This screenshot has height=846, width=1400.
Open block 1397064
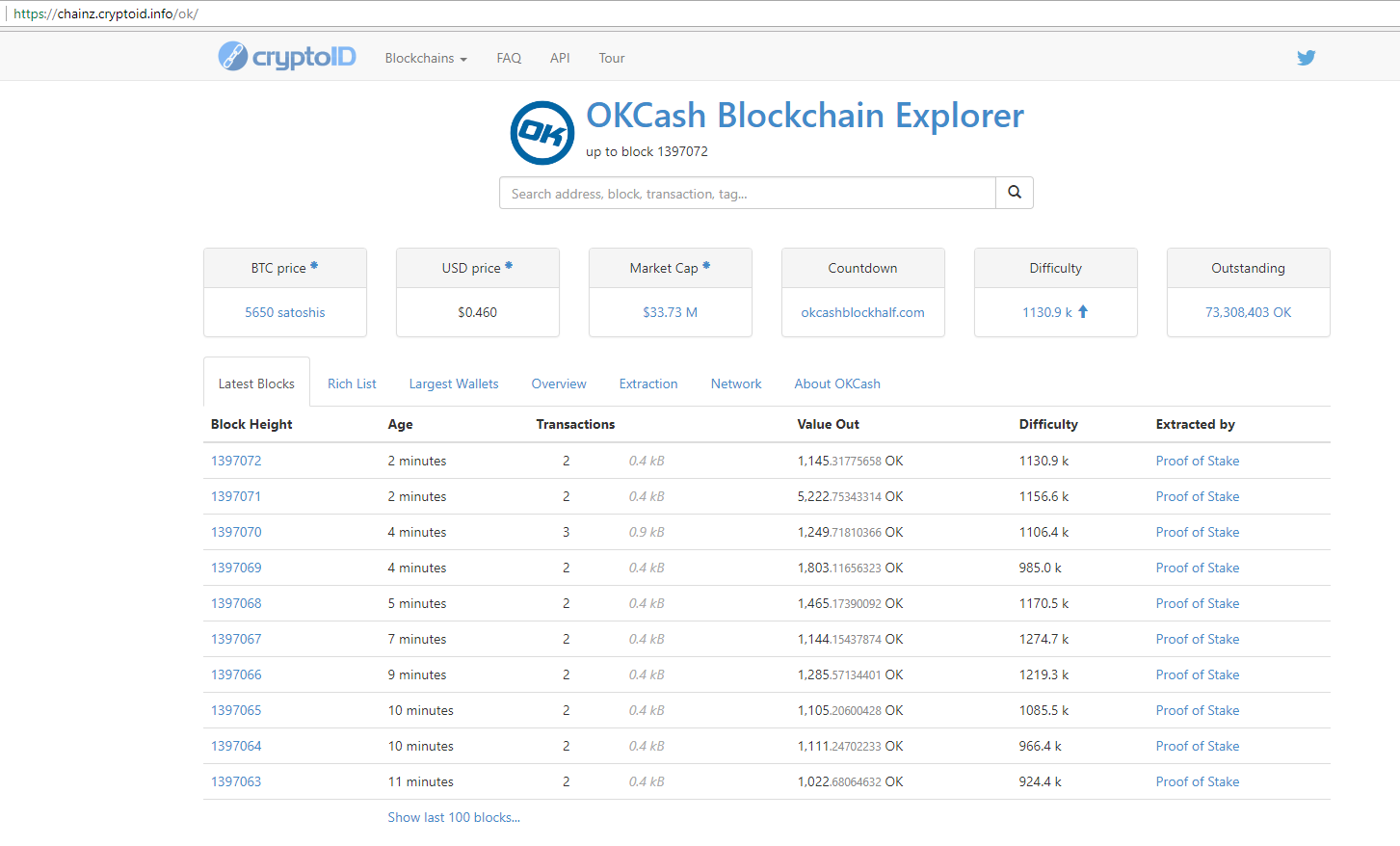point(236,746)
